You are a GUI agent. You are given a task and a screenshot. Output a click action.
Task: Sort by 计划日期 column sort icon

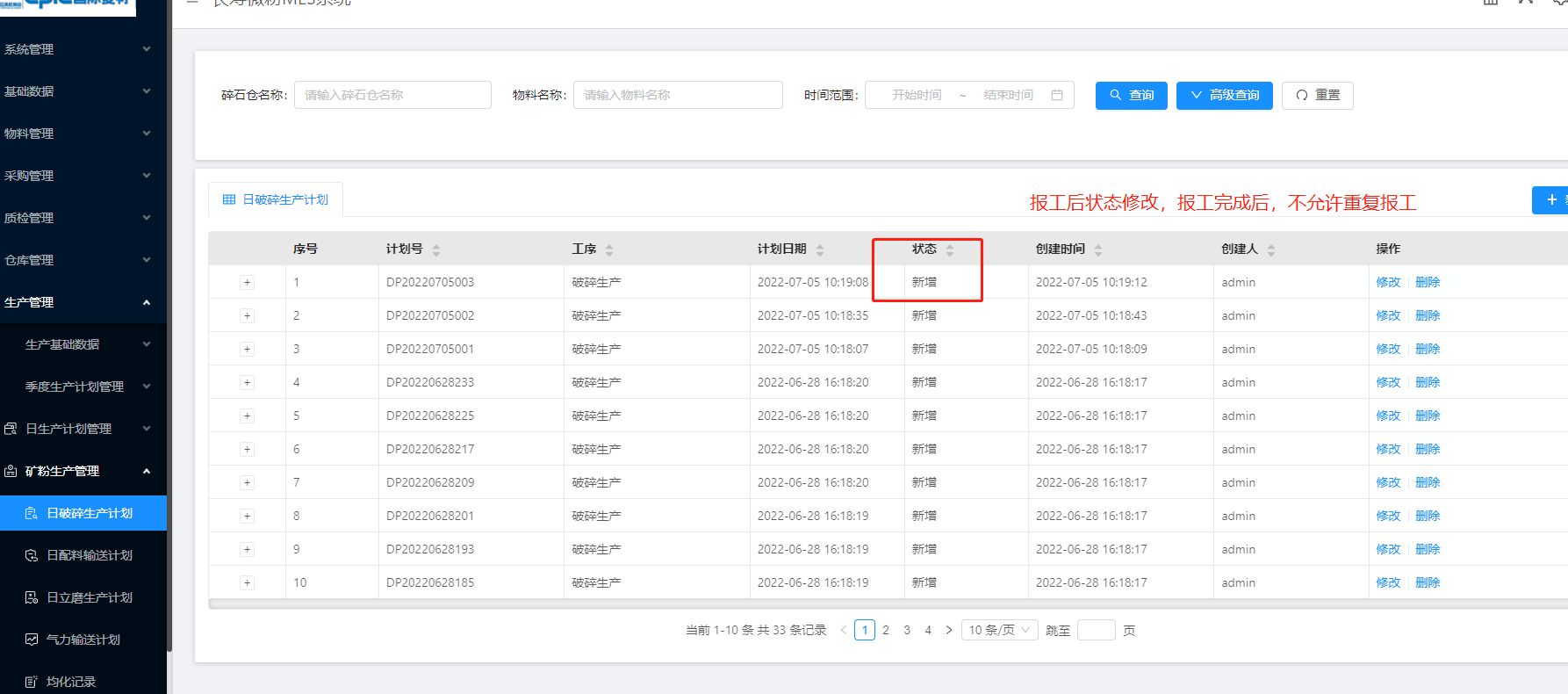[820, 249]
